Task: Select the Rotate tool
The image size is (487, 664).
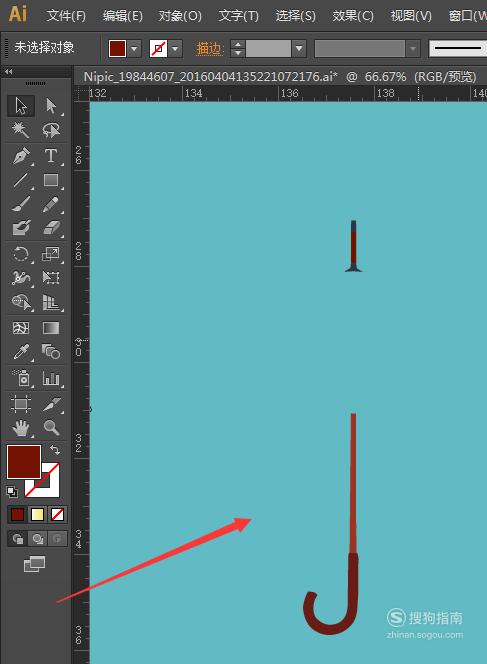Action: (21, 254)
